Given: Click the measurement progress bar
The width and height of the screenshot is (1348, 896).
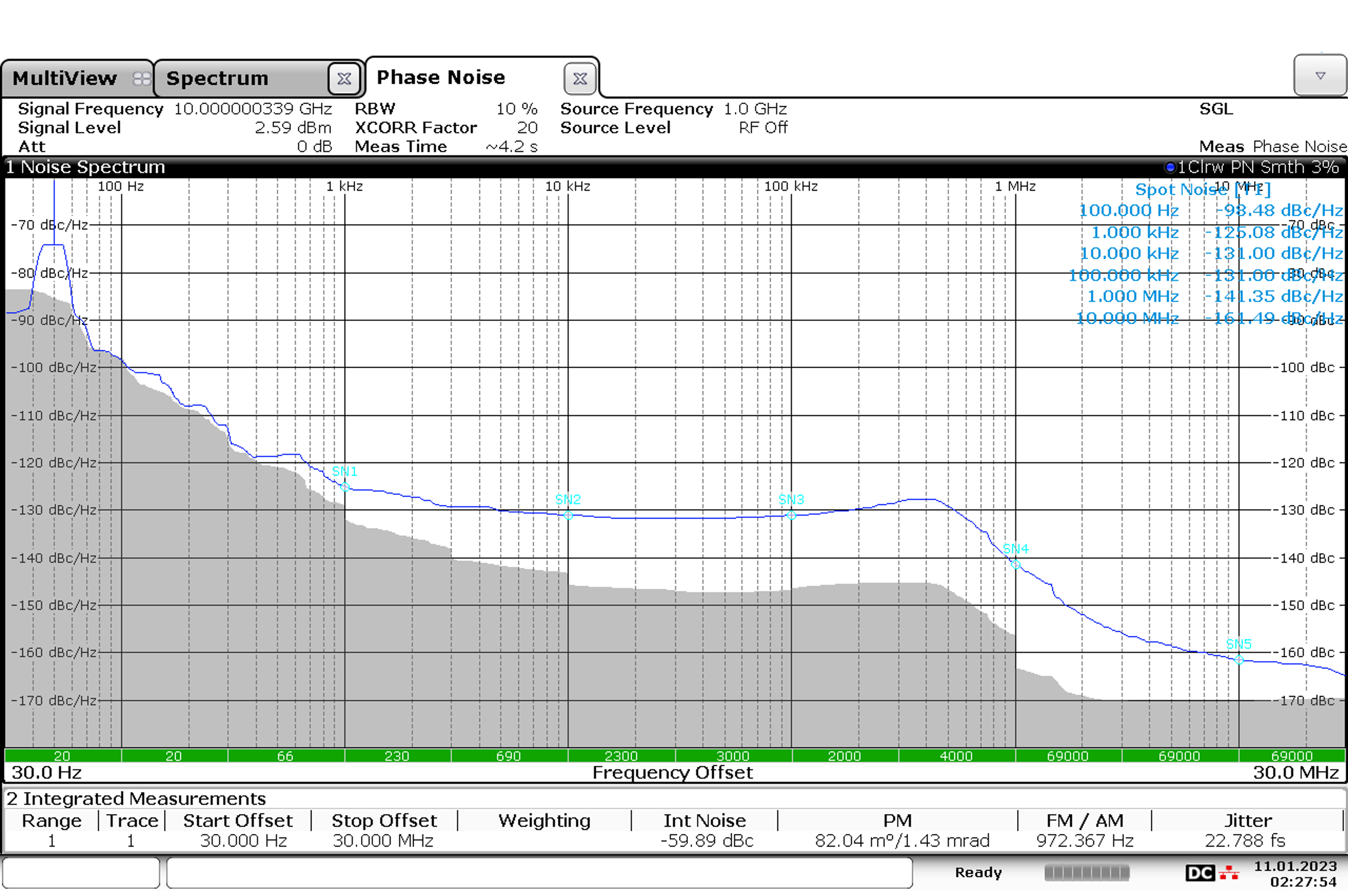Looking at the screenshot, I should point(1087,872).
